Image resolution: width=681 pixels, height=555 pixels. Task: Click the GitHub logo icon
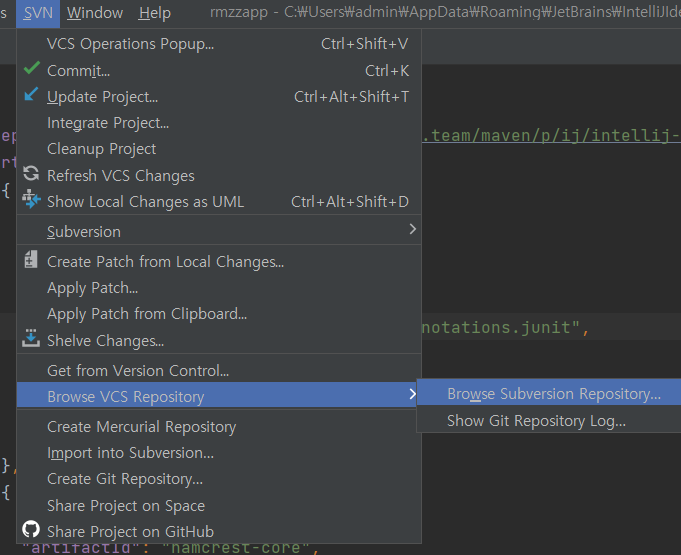[31, 529]
